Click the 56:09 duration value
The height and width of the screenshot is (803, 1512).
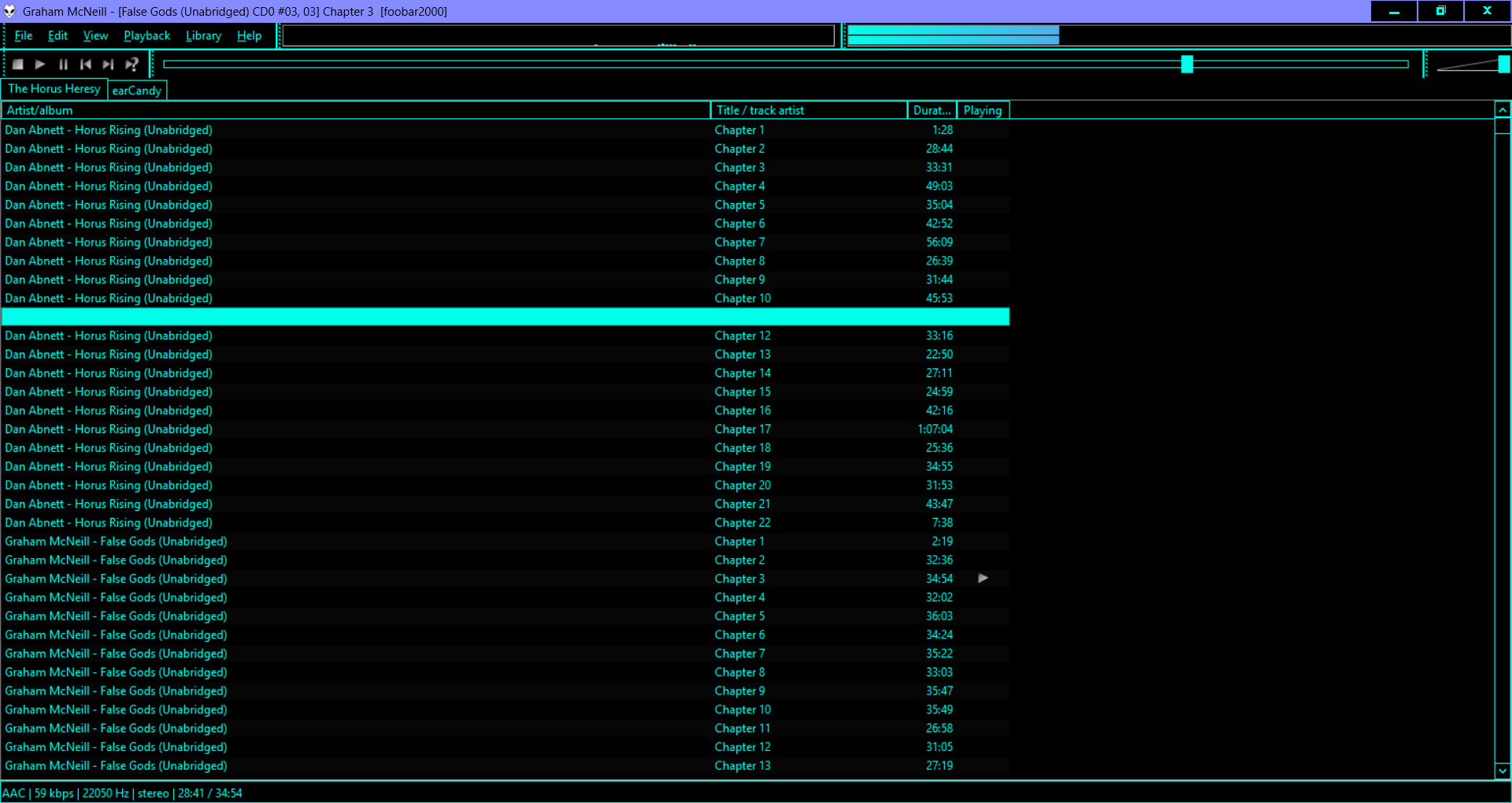point(939,242)
